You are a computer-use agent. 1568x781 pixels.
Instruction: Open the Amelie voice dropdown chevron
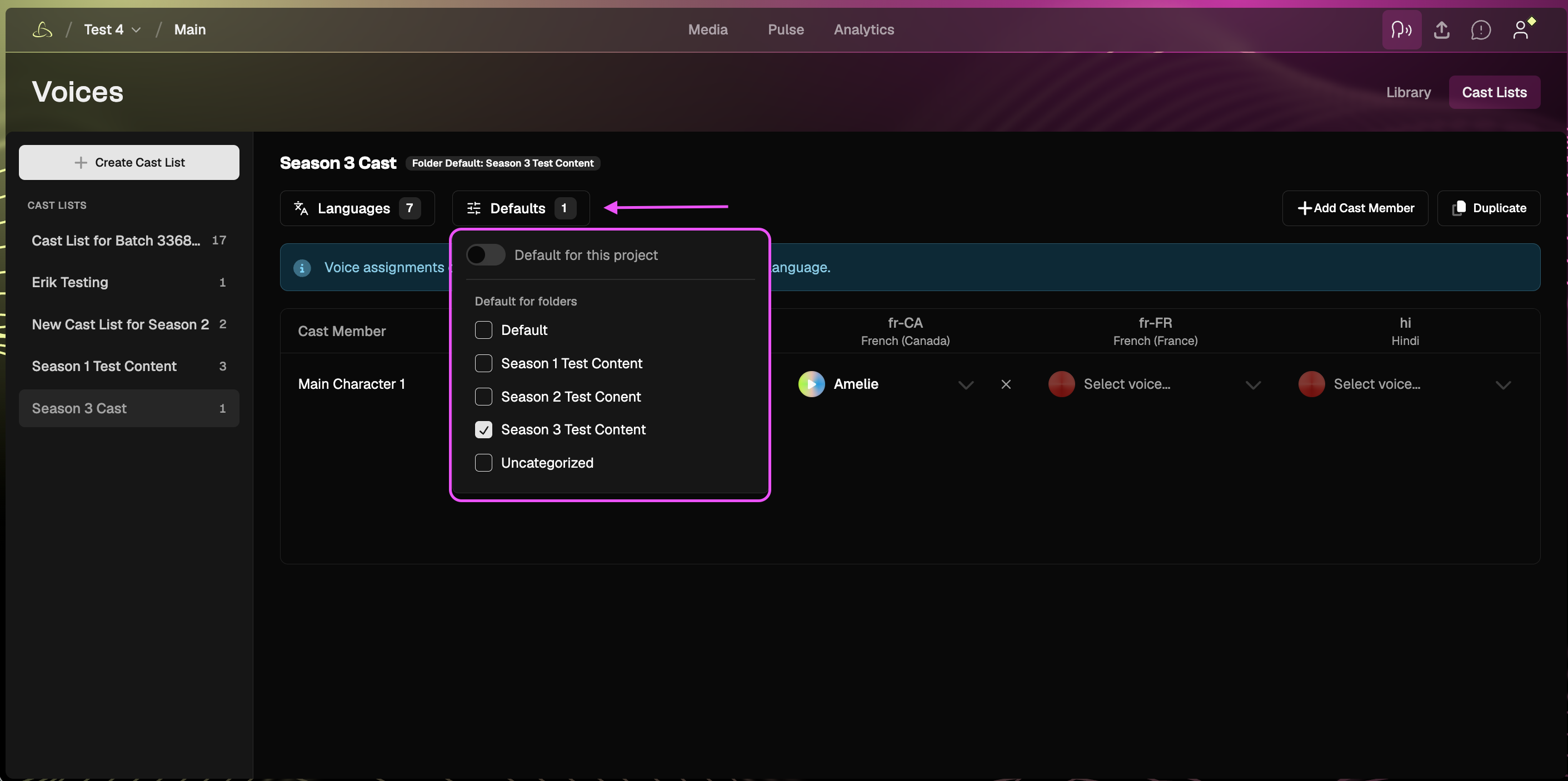(966, 385)
